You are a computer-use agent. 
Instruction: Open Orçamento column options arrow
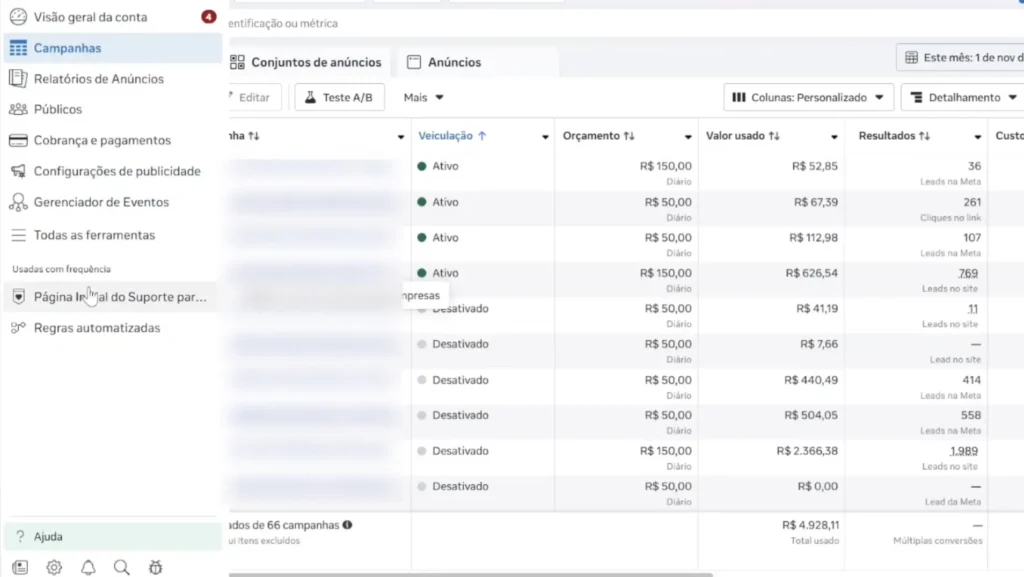point(688,136)
